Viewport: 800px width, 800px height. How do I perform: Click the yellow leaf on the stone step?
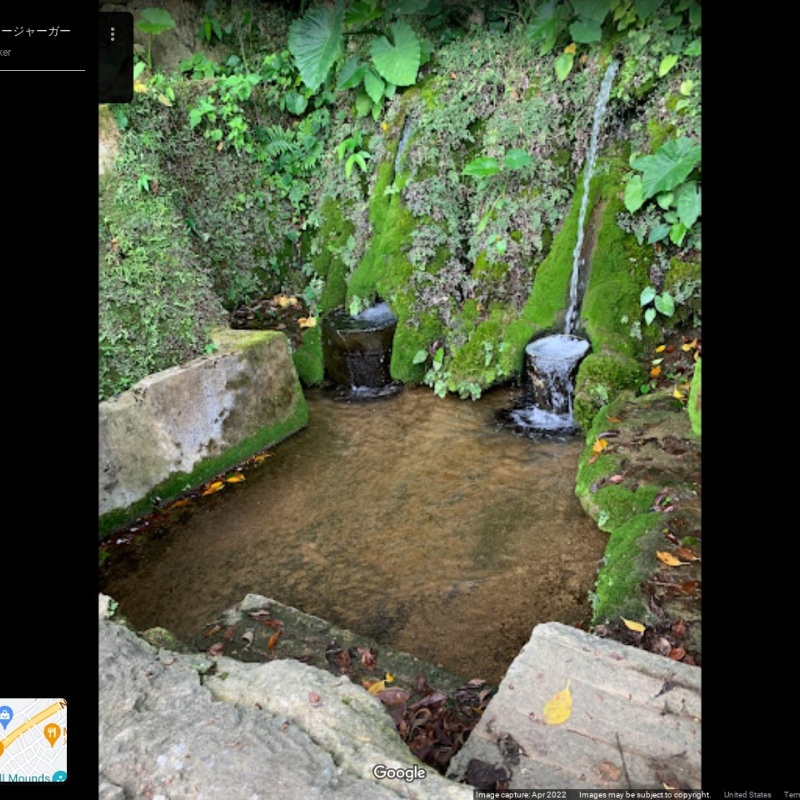(x=558, y=706)
